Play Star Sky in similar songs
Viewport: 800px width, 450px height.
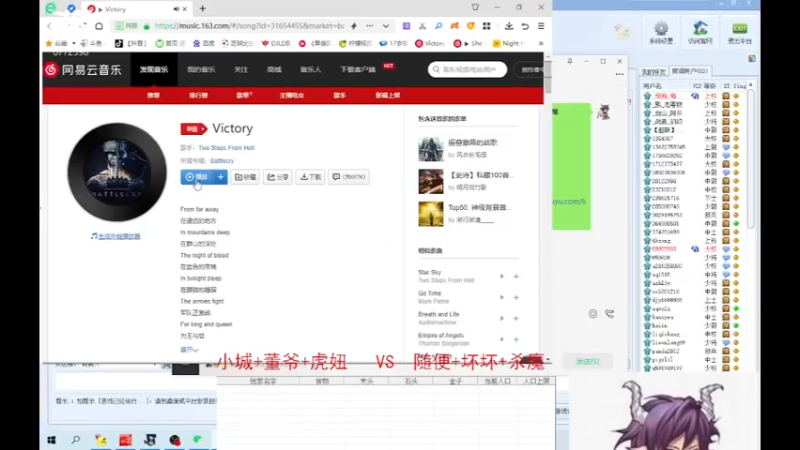pyautogui.click(x=502, y=277)
